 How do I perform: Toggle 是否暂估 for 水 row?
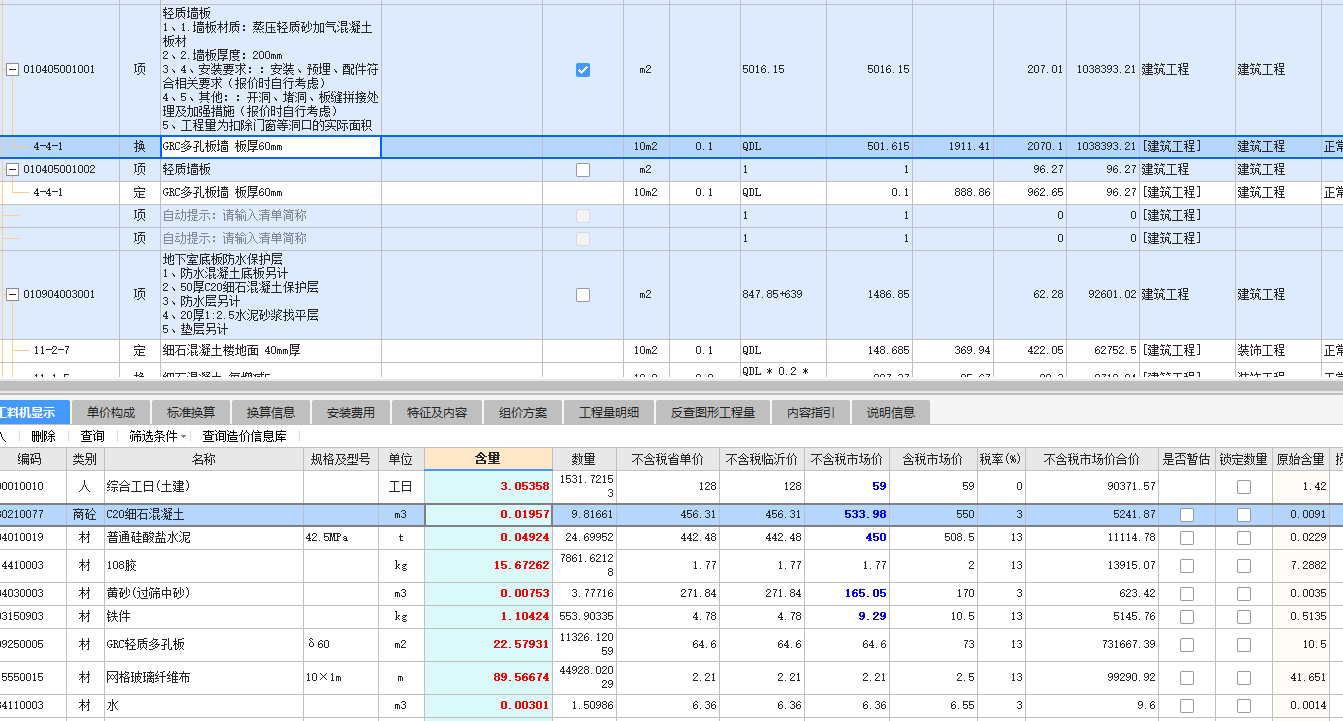pyautogui.click(x=1186, y=706)
